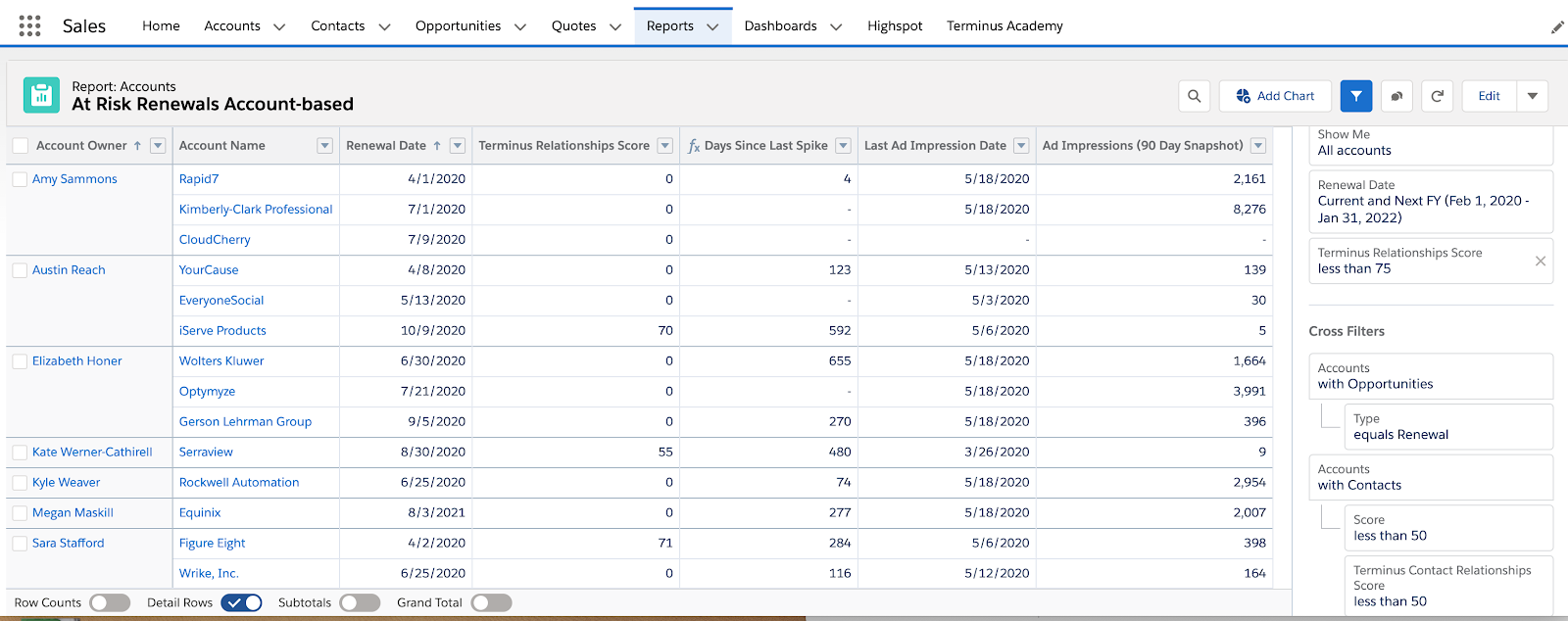This screenshot has height=621, width=1568.
Task: Open the Equinix account link
Action: click(200, 513)
